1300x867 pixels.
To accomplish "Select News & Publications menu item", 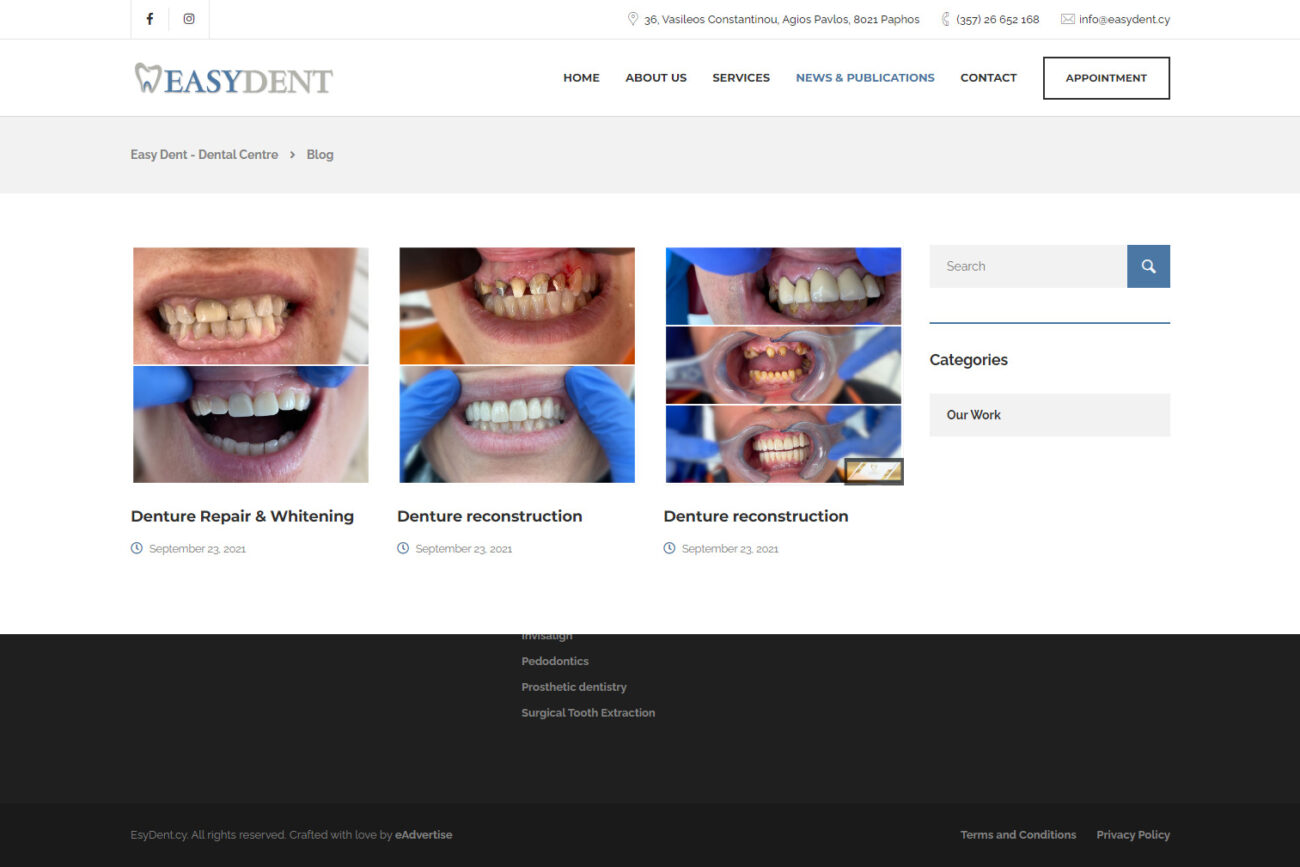I will point(865,78).
